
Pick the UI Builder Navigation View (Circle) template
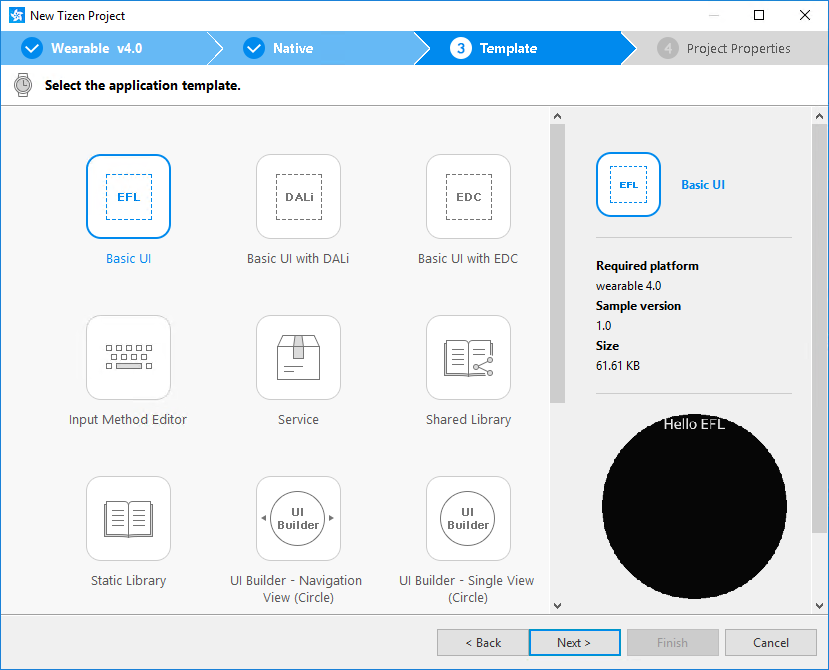click(x=298, y=518)
